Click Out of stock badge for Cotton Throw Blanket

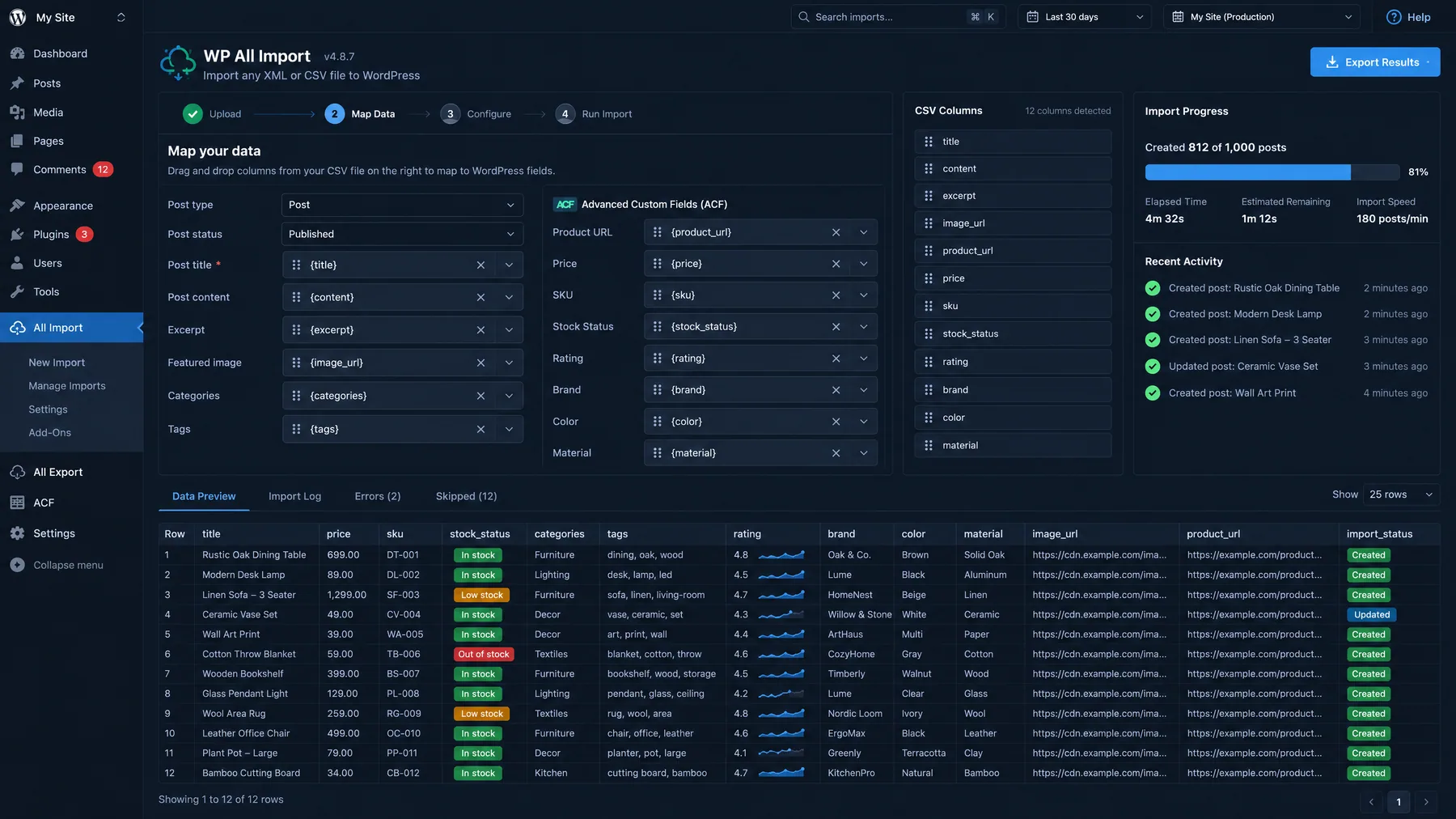tap(484, 655)
